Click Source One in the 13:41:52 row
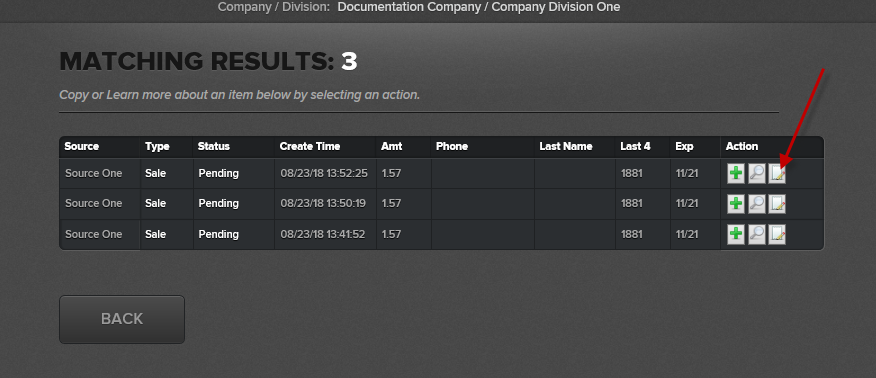Screen dimensions: 876x378 (93, 234)
